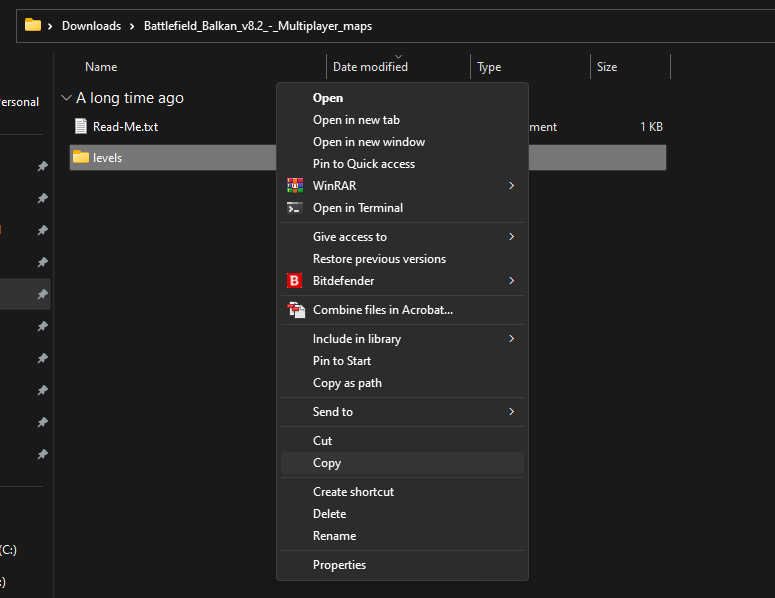Click the folder icon in address bar
This screenshot has width=775, height=598.
33,25
